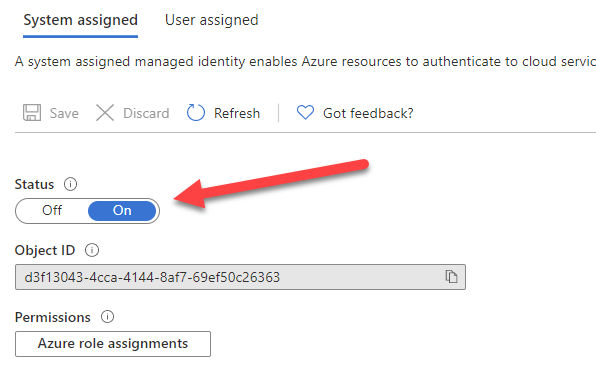Open the Got feedback? link
The image size is (596, 376).
(368, 113)
